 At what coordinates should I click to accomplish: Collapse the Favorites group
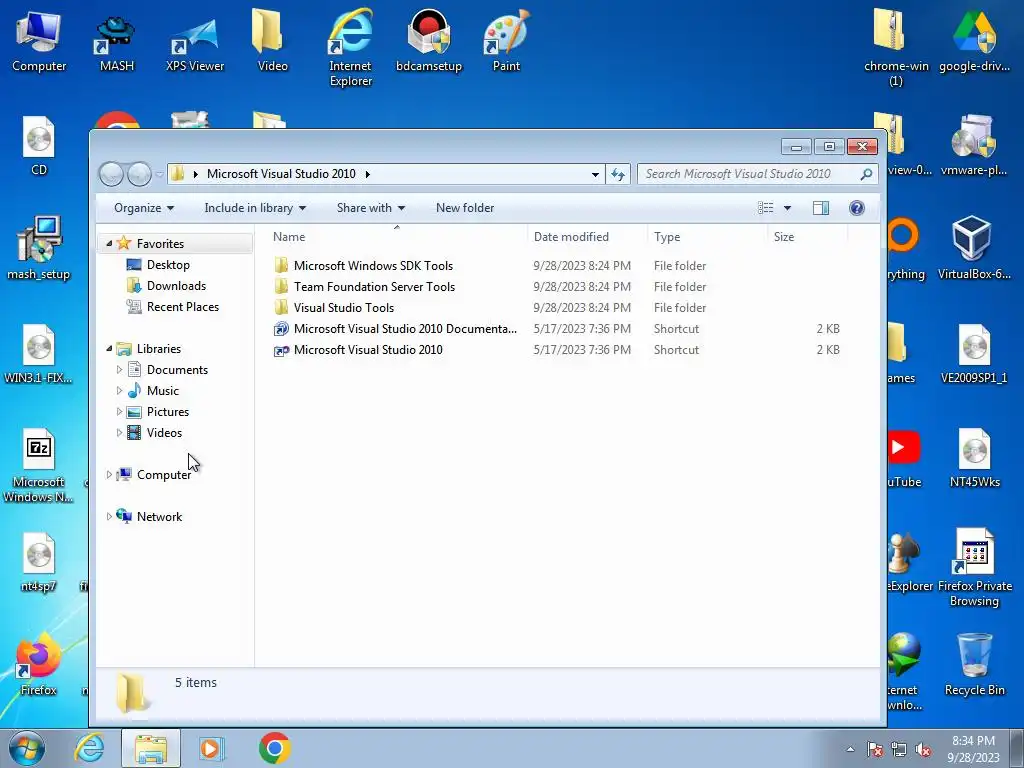coord(109,244)
